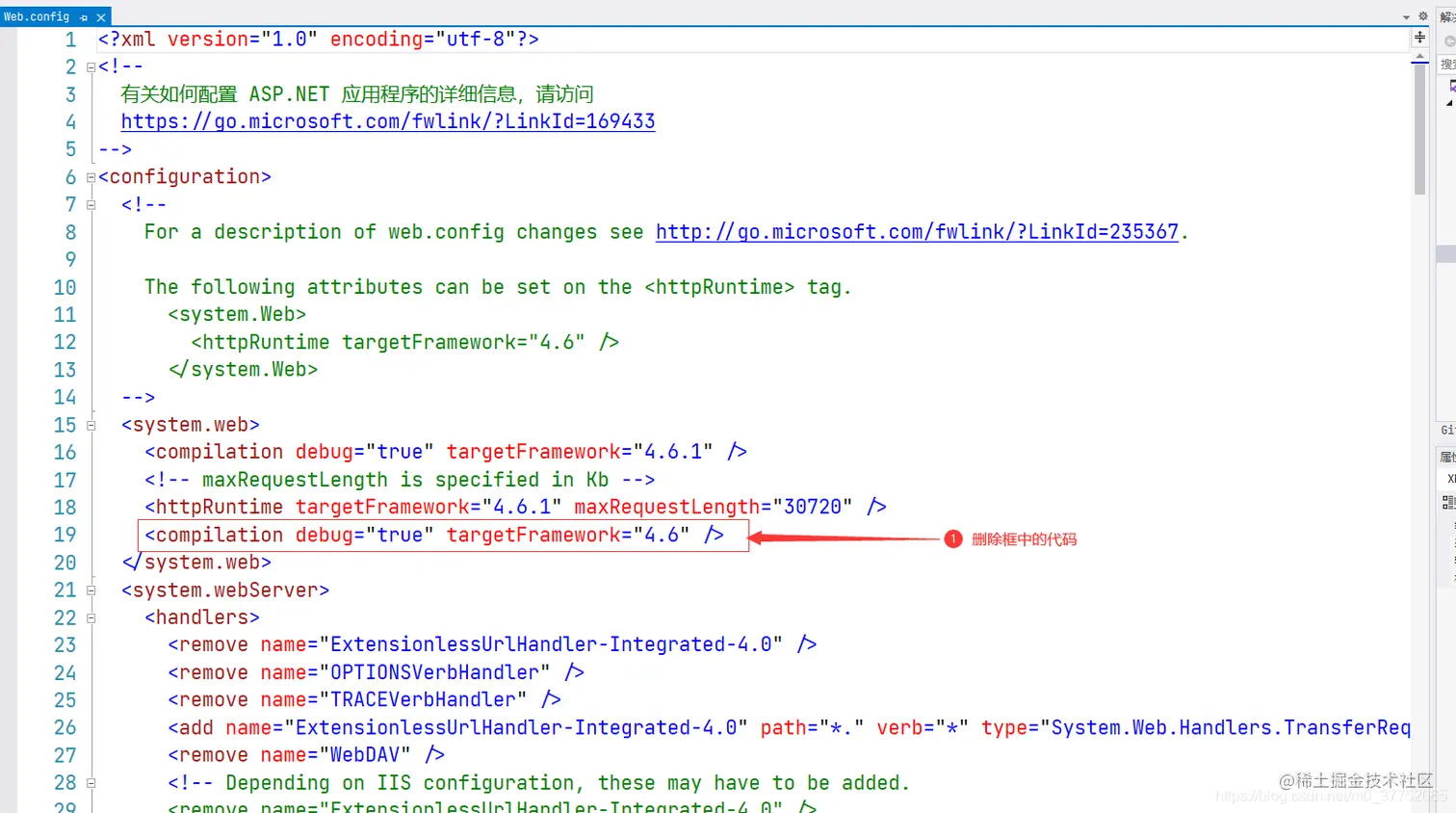Collapse the handlers element at line 22

click(91, 617)
